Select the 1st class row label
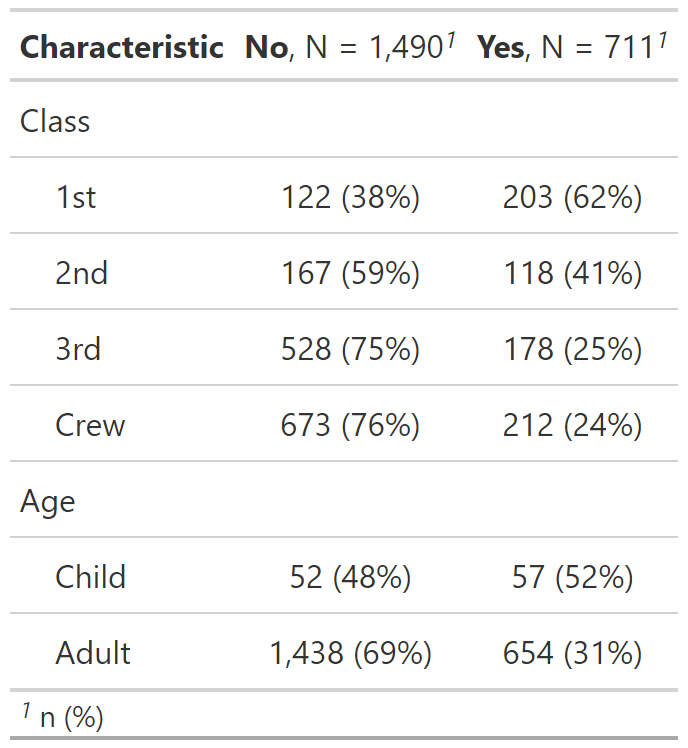This screenshot has width=688, height=748. click(x=76, y=197)
